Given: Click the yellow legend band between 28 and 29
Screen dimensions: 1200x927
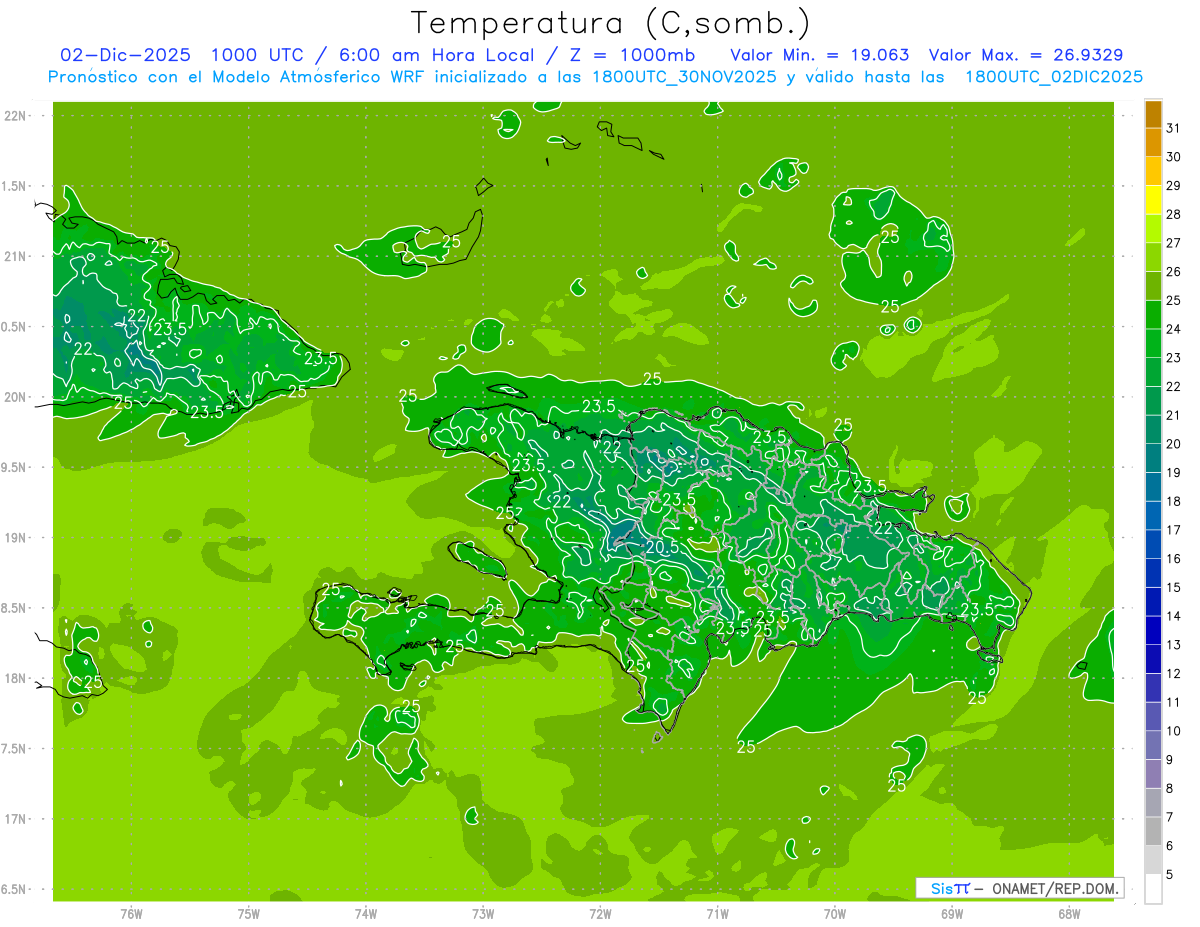Looking at the screenshot, I should [1153, 200].
